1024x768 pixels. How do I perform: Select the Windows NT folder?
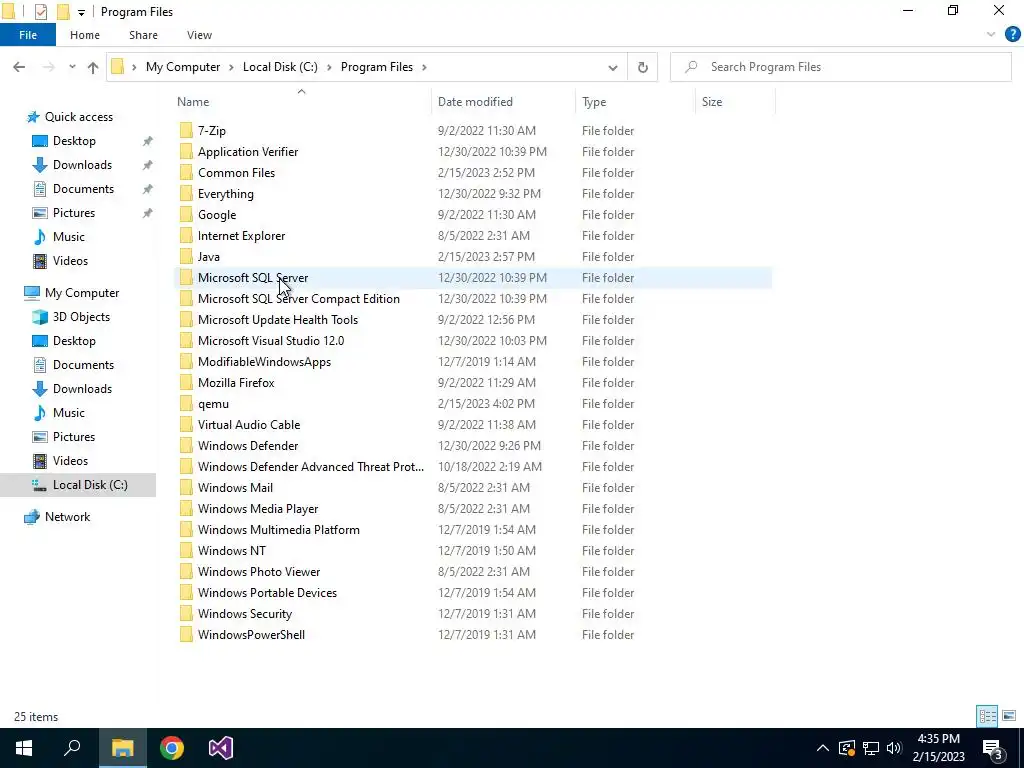(231, 551)
